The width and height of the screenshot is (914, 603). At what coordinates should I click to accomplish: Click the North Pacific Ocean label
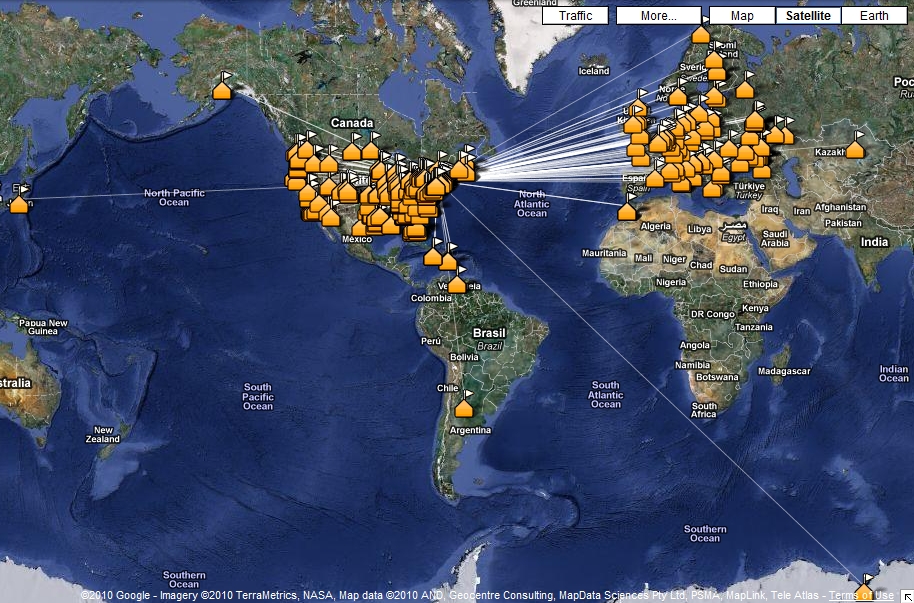[x=174, y=198]
